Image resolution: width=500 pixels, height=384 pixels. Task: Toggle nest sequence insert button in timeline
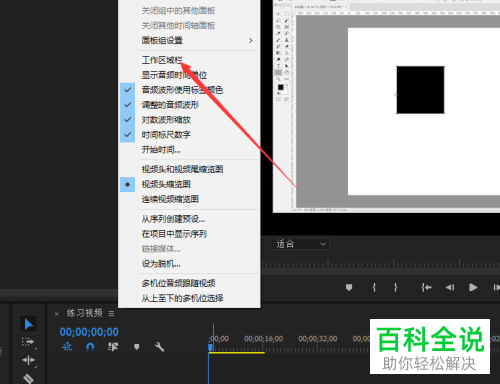point(67,347)
